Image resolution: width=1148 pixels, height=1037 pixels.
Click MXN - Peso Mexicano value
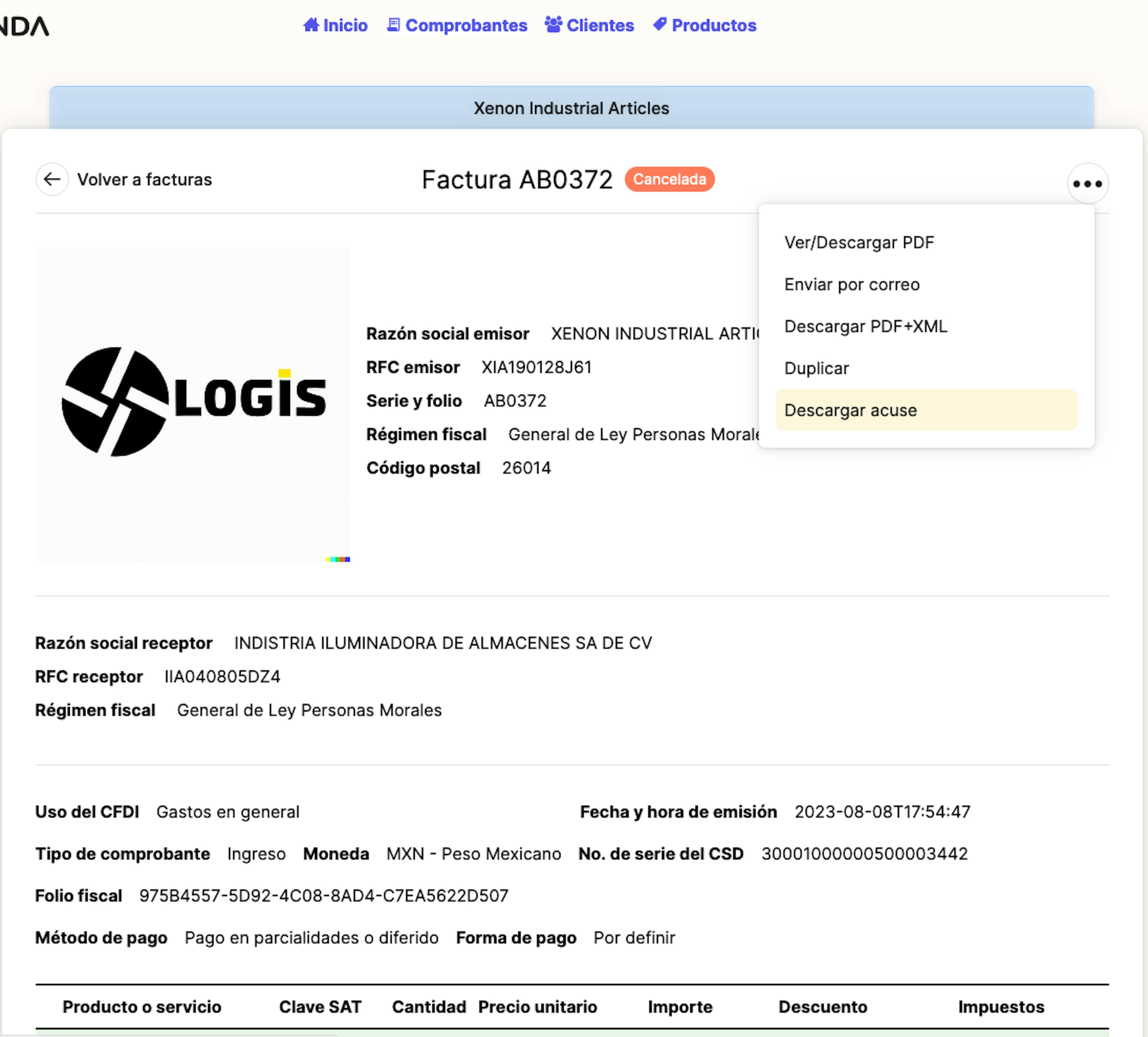[474, 854]
